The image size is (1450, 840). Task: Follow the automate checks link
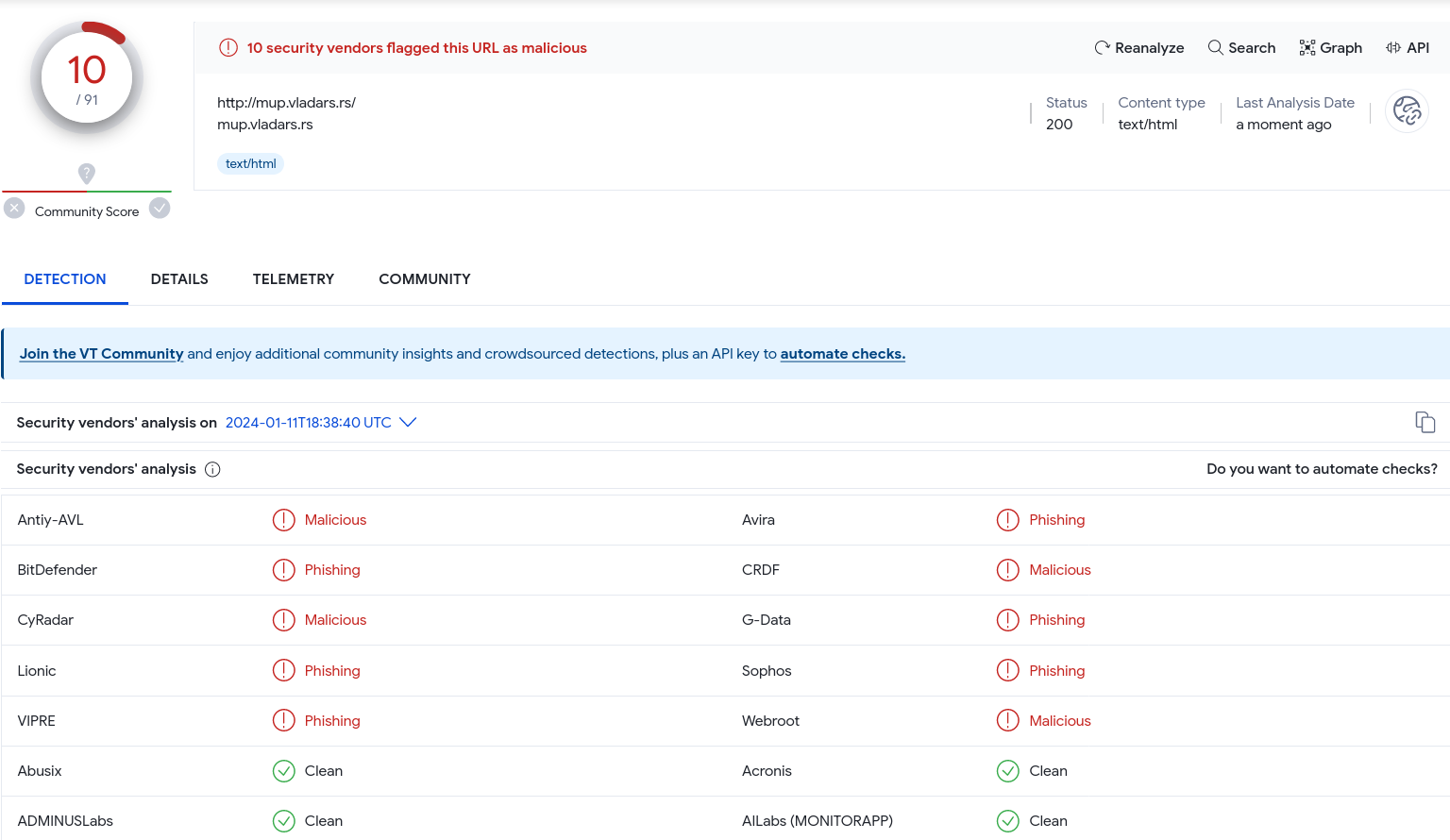coord(842,354)
